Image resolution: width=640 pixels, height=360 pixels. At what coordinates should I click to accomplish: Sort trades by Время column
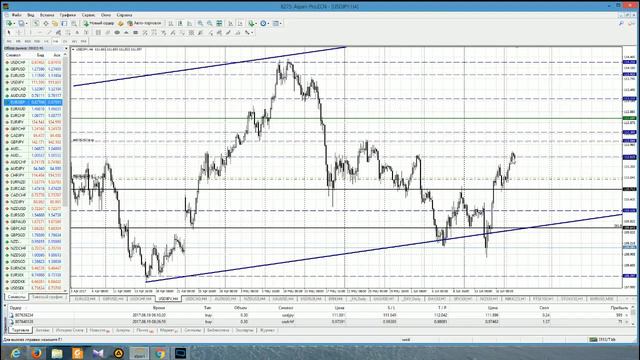tap(159, 308)
